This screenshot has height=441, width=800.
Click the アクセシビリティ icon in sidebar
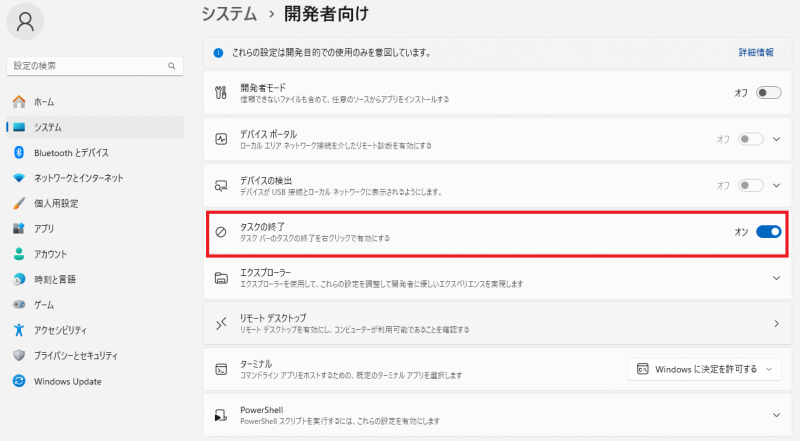pyautogui.click(x=18, y=330)
